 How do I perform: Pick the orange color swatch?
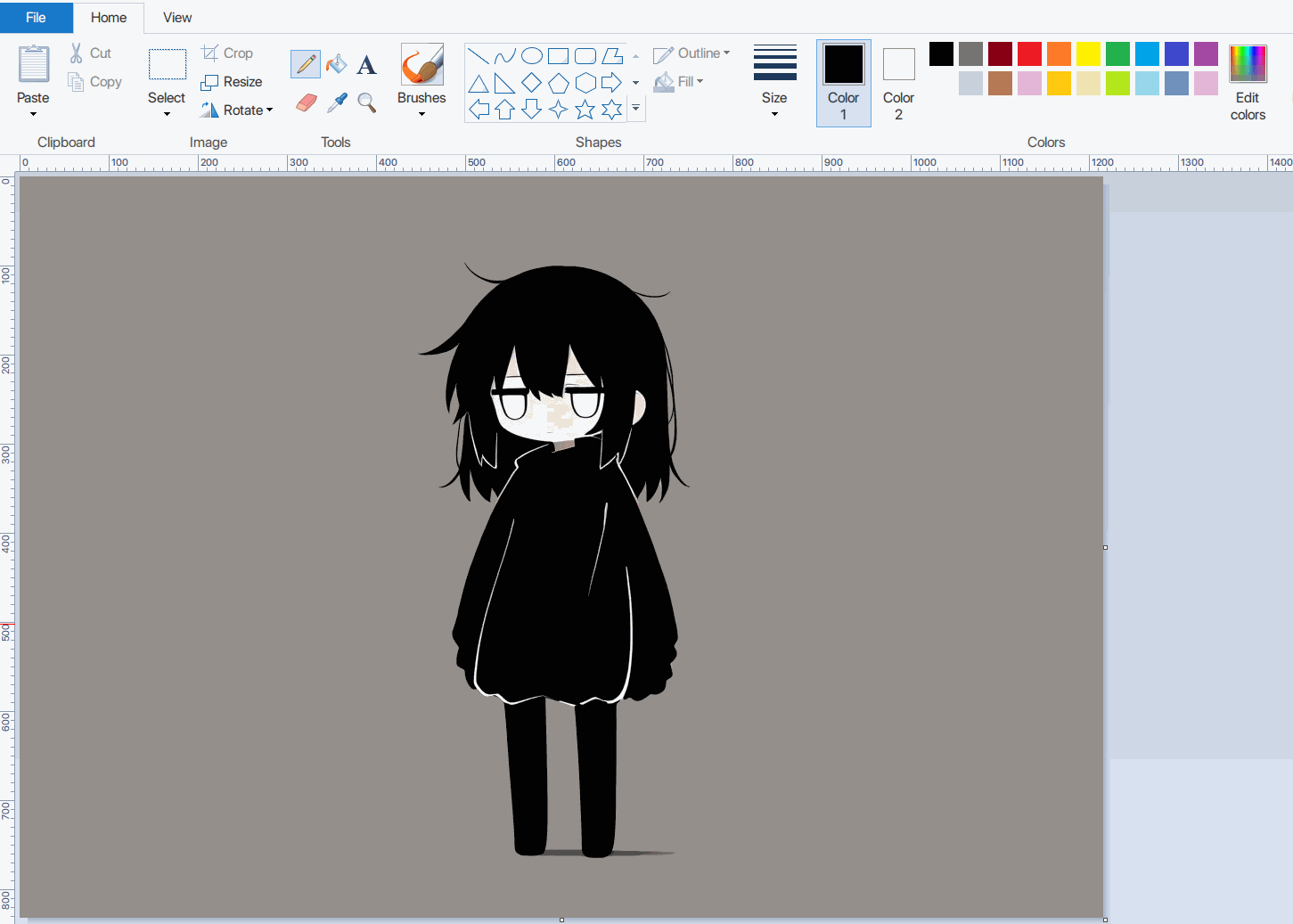(1059, 53)
